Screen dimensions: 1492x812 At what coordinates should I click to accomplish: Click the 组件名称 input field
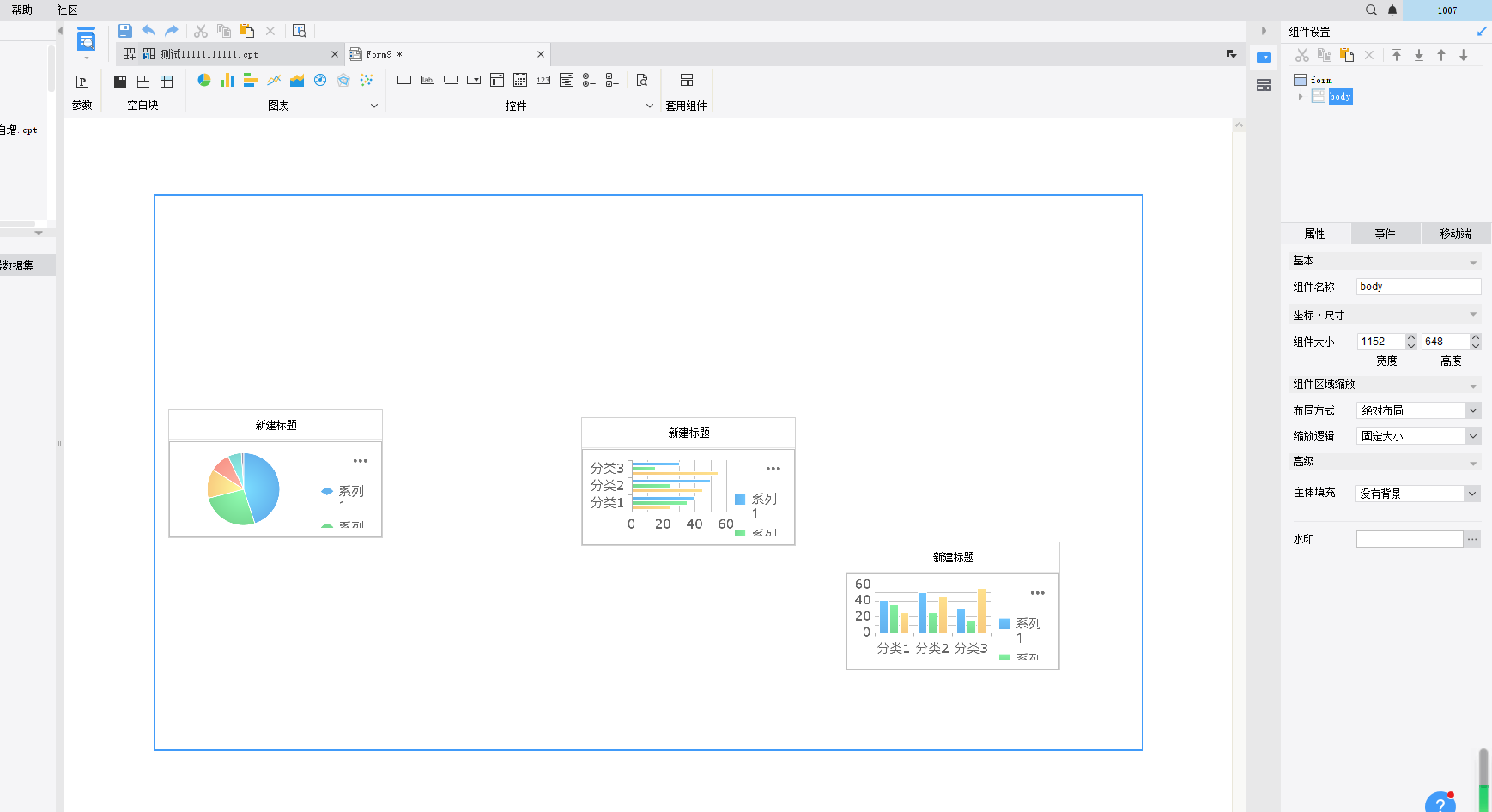click(x=1418, y=287)
